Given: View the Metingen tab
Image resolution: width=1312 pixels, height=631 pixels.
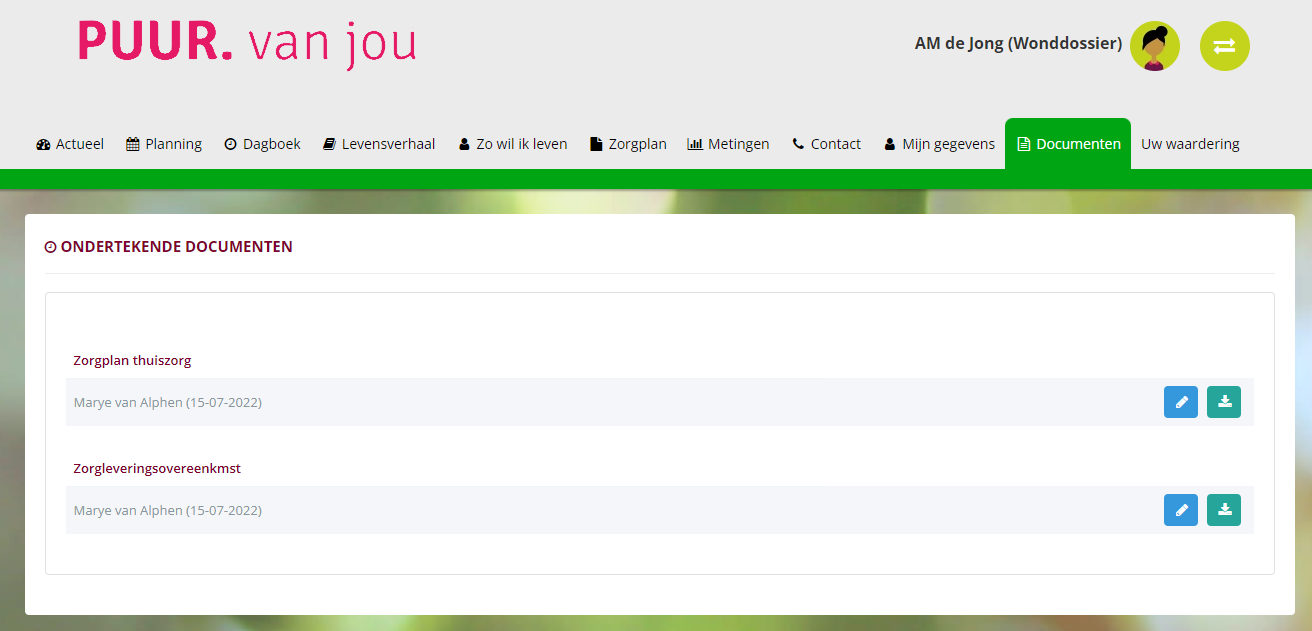Looking at the screenshot, I should [728, 144].
